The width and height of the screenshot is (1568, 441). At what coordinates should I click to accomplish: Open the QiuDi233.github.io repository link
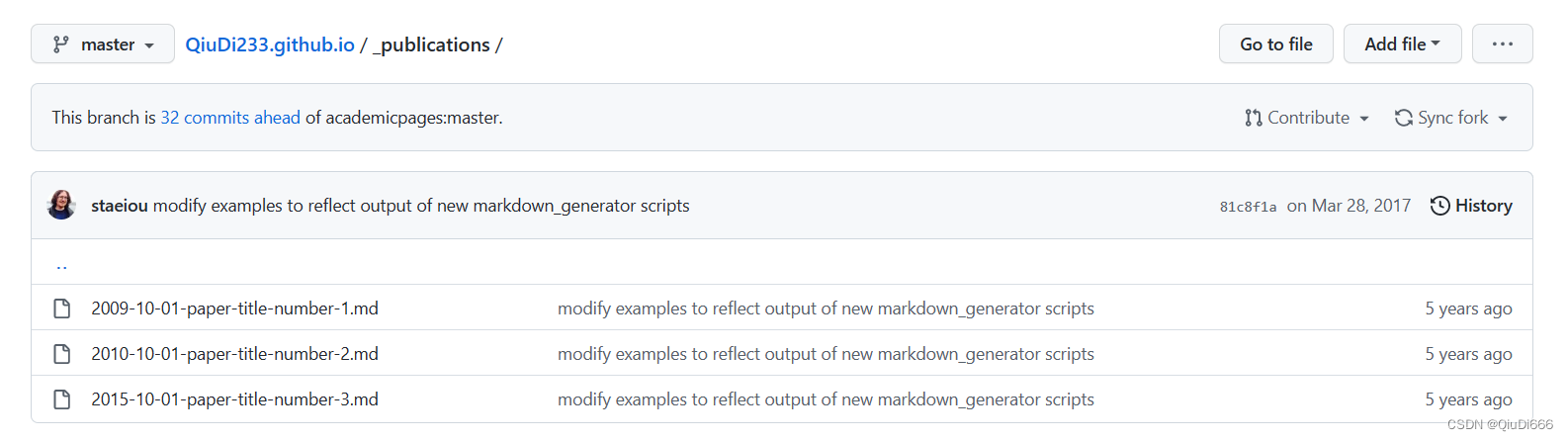point(270,44)
